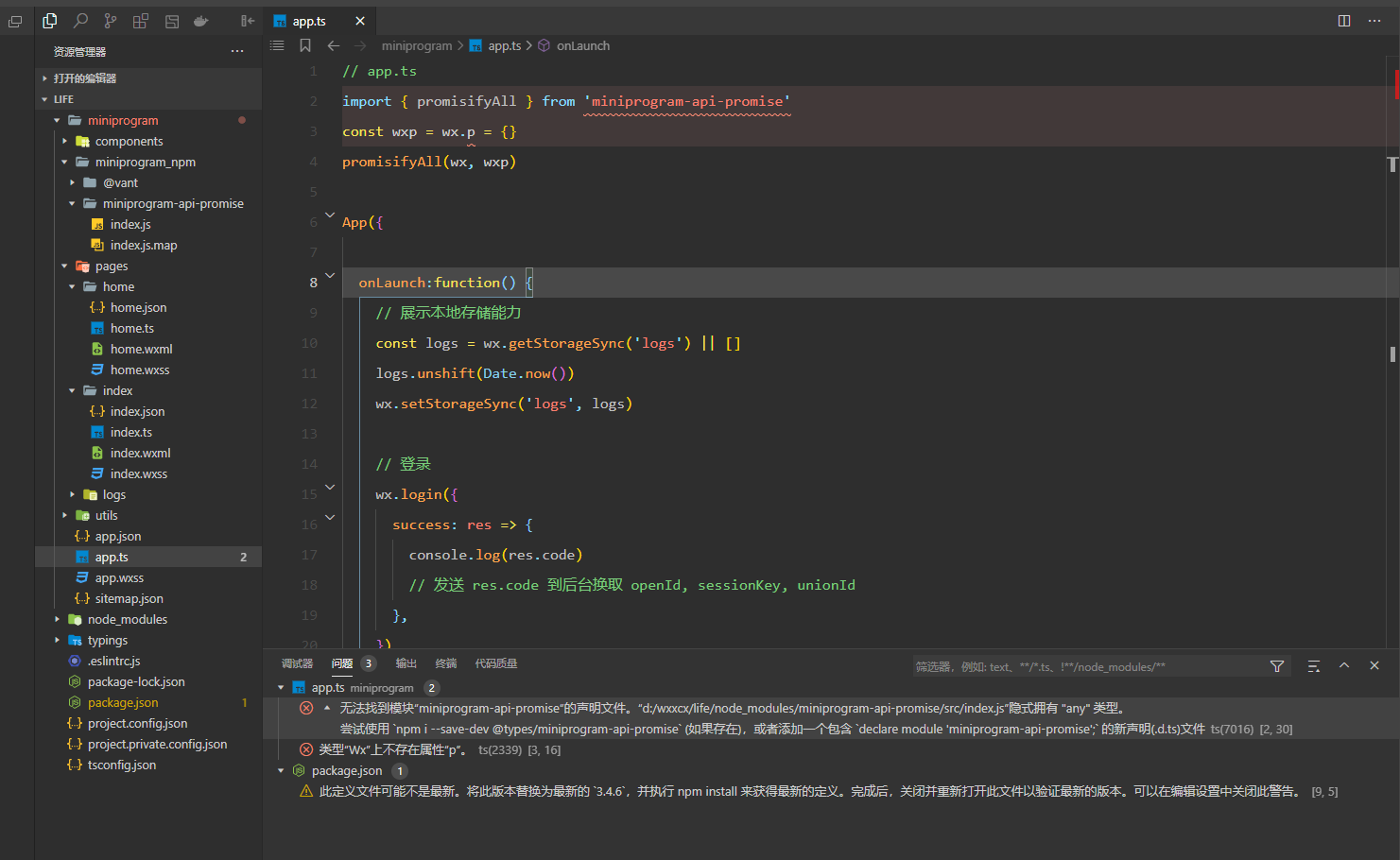Hide the bottom panel with the chevron-up icon
This screenshot has height=860, width=1400.
(1344, 665)
